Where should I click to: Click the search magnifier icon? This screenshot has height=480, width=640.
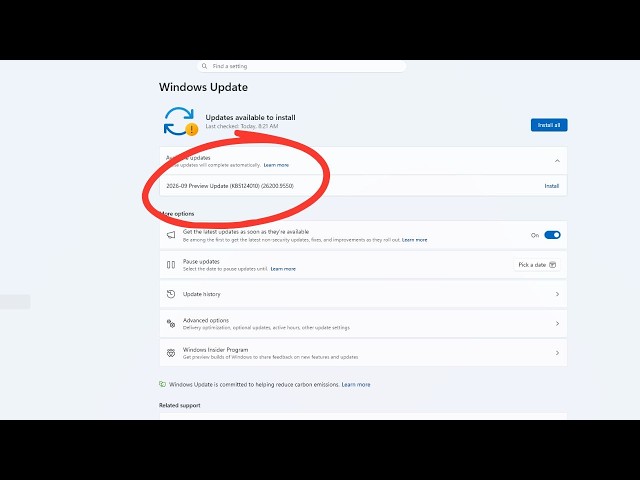204,66
